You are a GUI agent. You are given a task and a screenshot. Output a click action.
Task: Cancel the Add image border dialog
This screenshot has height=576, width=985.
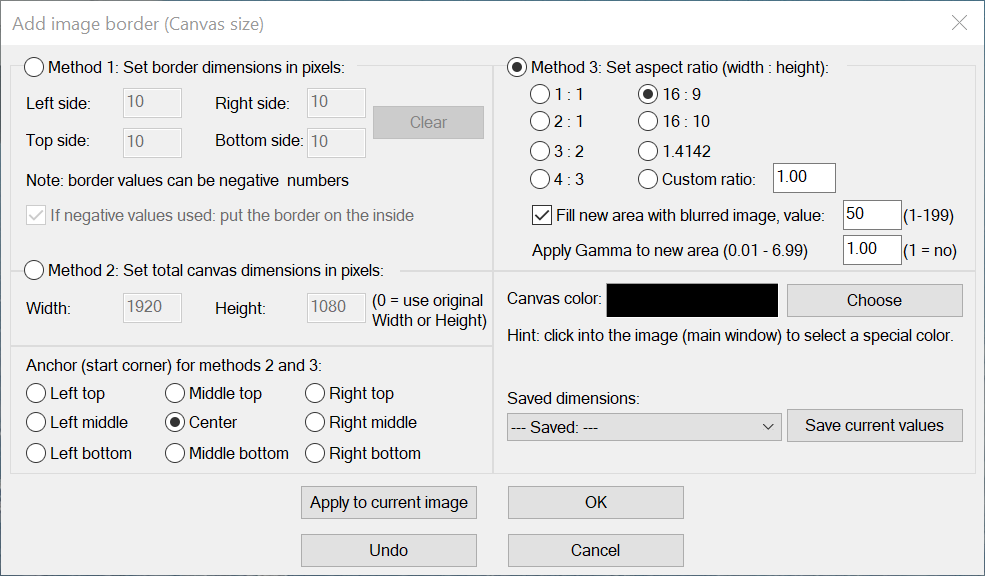point(596,550)
